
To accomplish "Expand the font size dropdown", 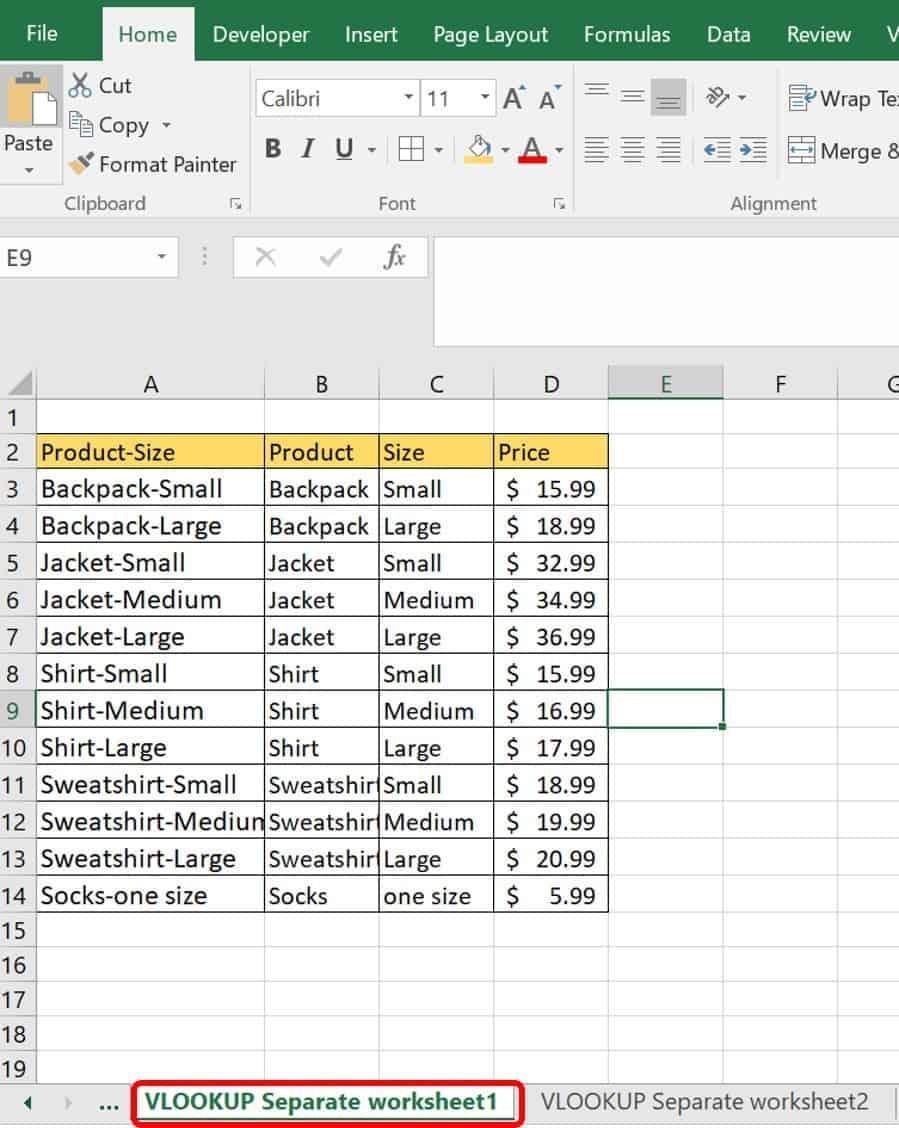I will coord(485,98).
